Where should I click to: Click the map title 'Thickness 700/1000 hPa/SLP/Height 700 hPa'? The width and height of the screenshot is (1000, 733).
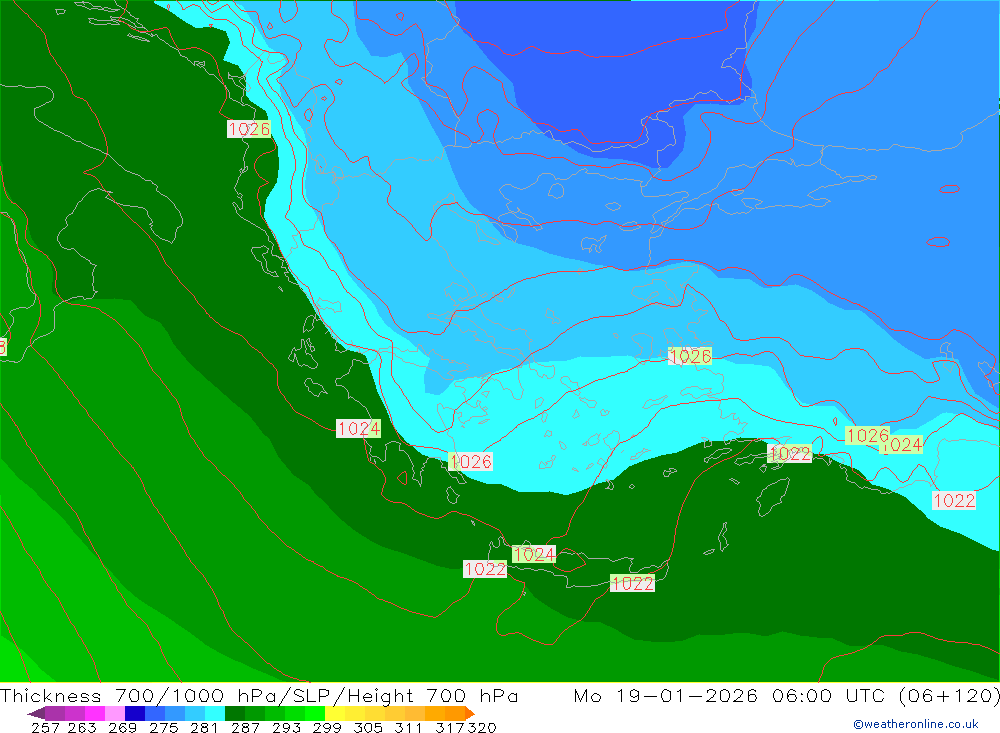pos(259,695)
